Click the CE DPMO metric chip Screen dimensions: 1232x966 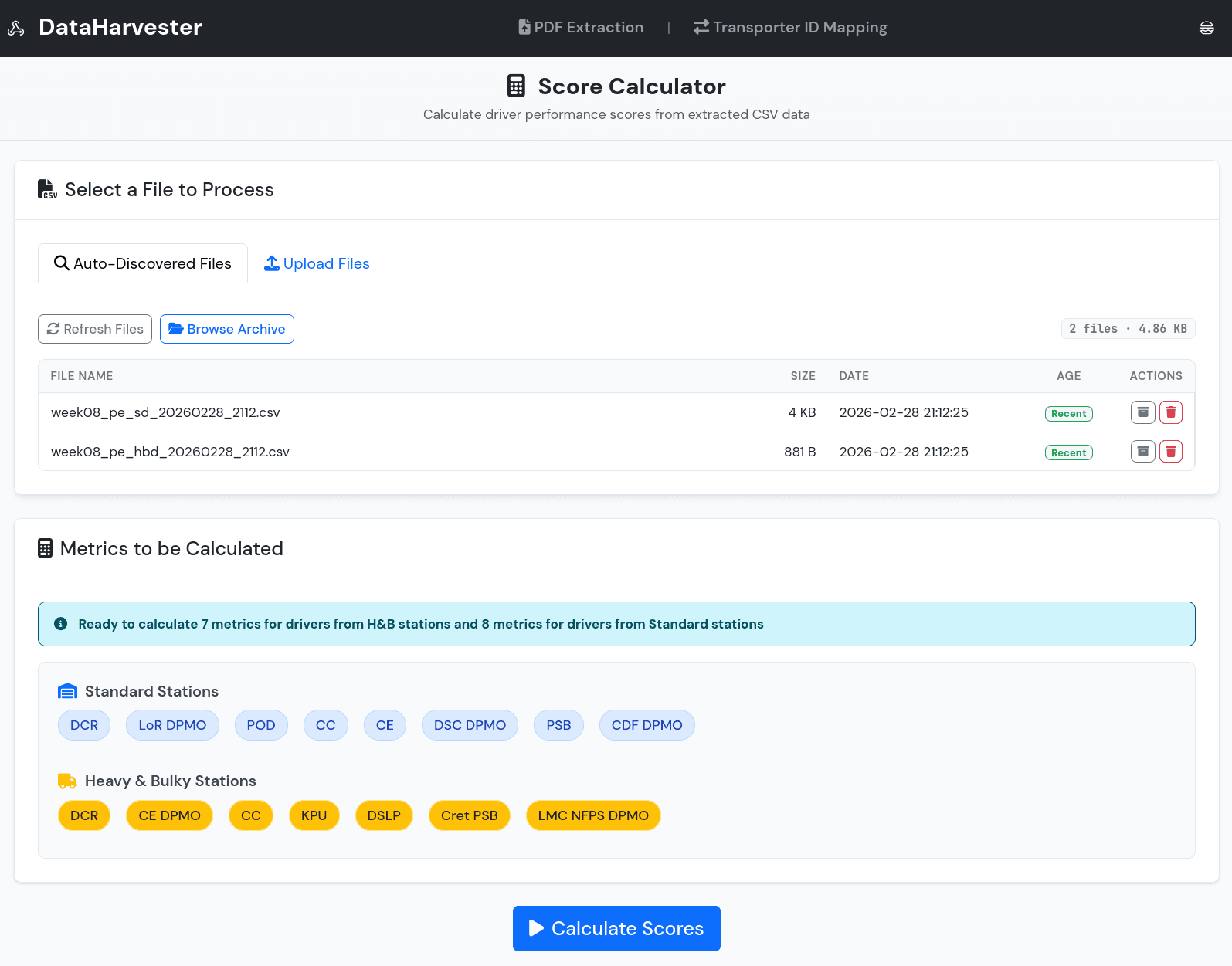click(169, 815)
